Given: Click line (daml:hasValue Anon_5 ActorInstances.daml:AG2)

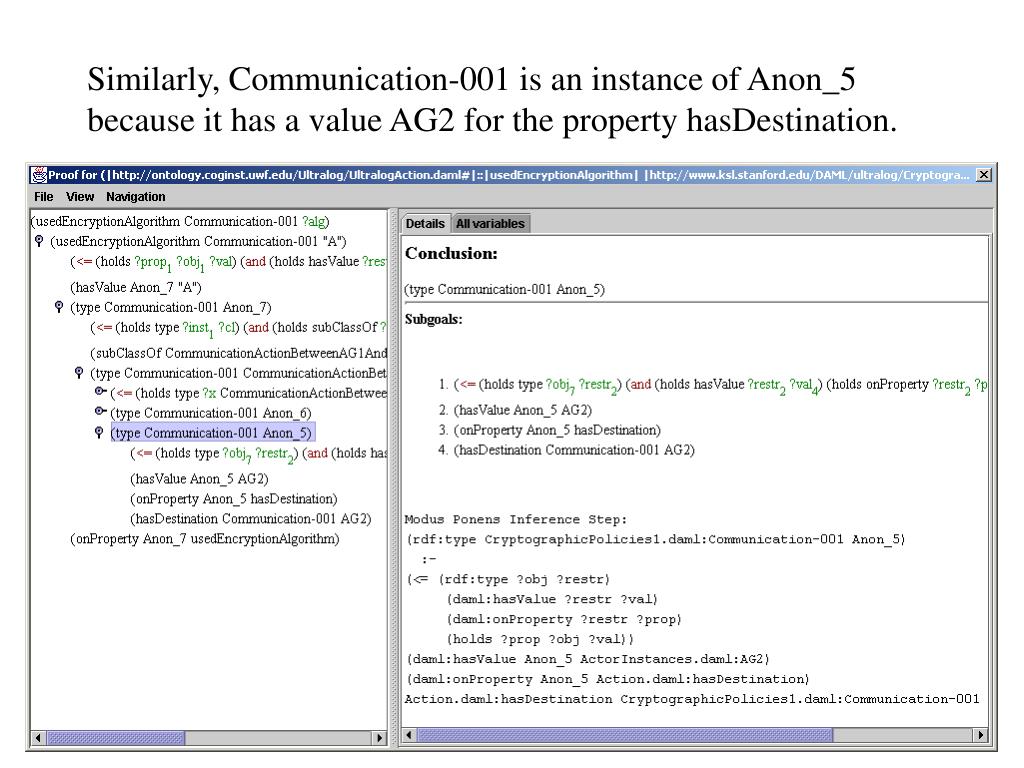Looking at the screenshot, I should click(588, 660).
